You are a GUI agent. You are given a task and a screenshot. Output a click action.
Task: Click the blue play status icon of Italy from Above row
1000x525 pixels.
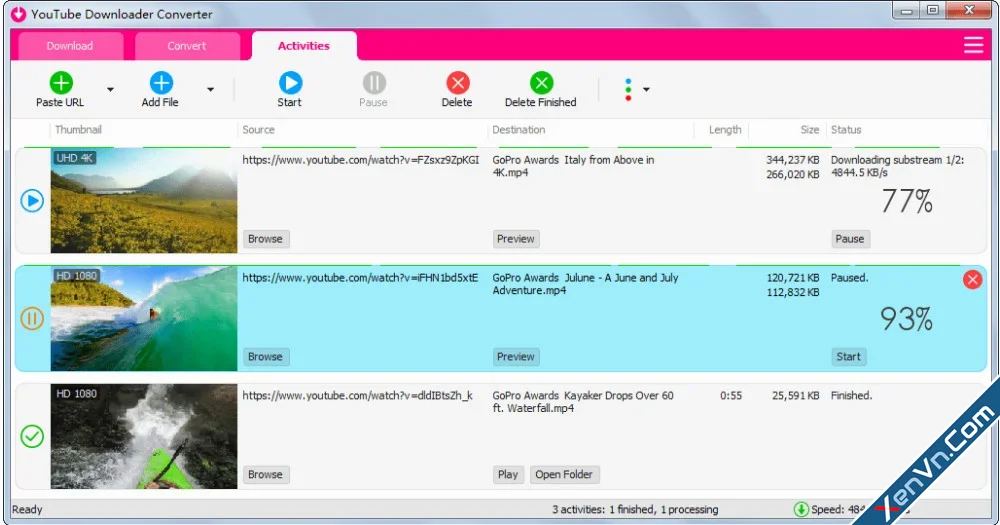[x=32, y=201]
